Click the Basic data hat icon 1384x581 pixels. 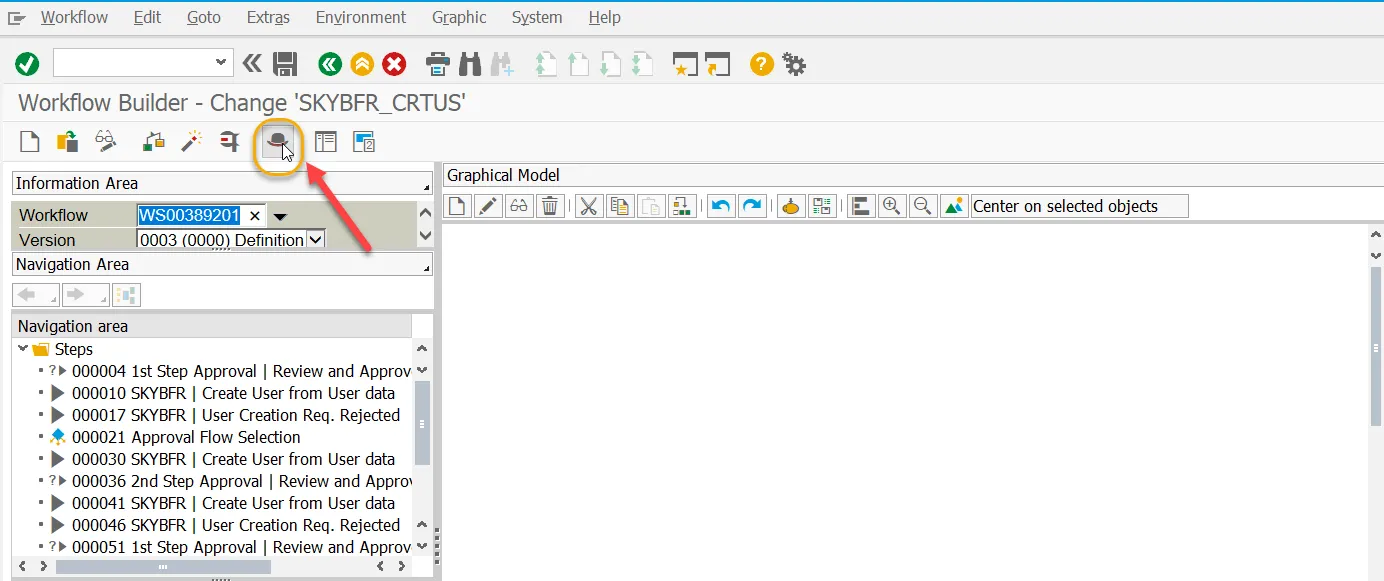pyautogui.click(x=279, y=143)
